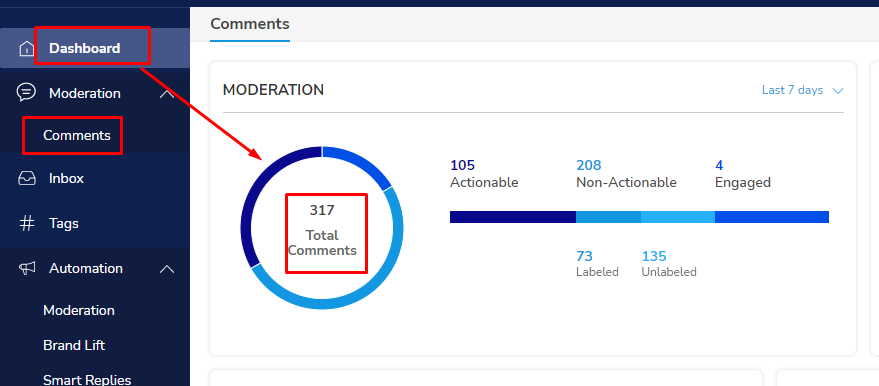The height and width of the screenshot is (386, 879).
Task: Click the dark blue Actionable bar segment
Action: pos(513,217)
